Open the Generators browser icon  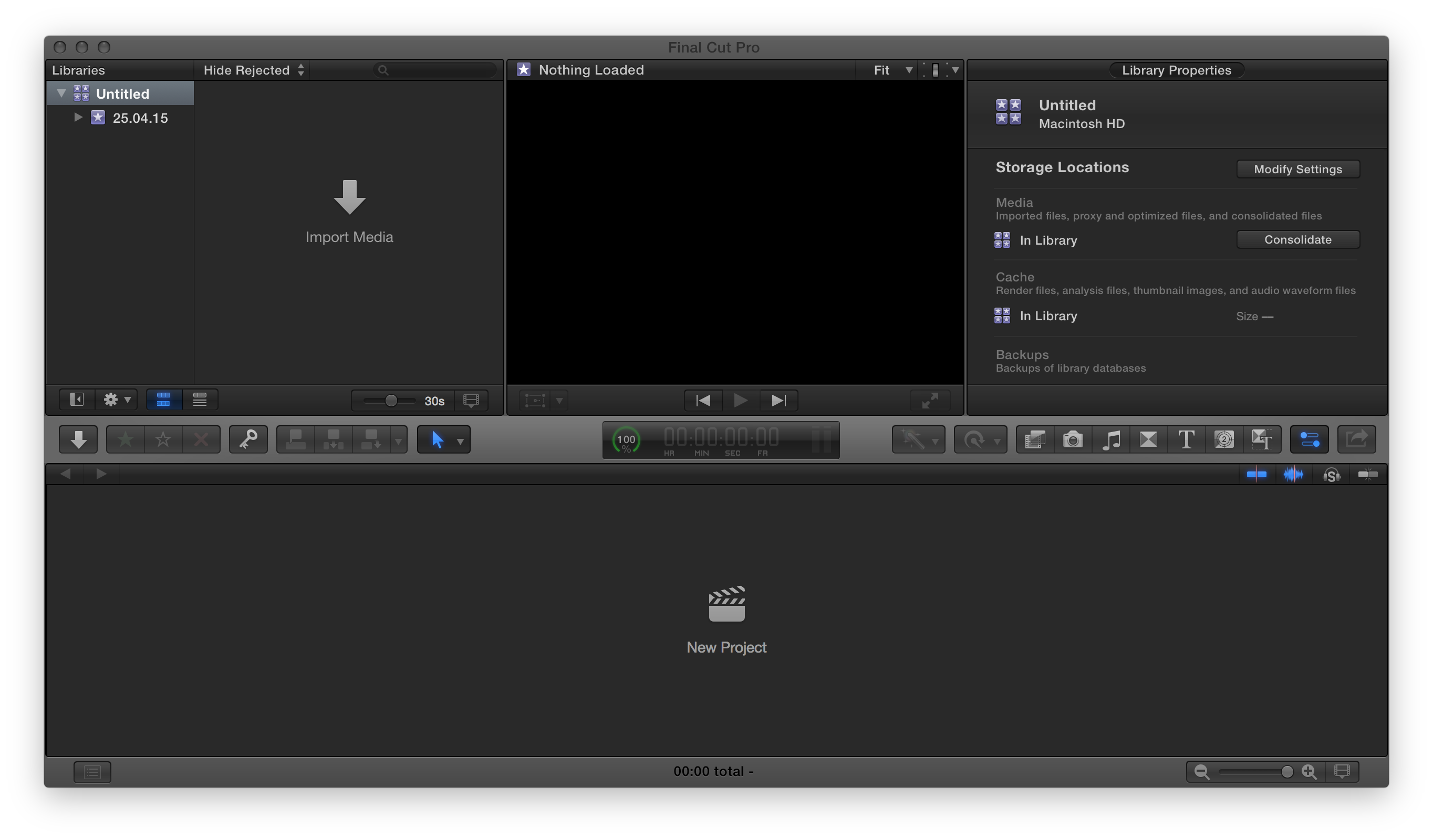[1224, 439]
